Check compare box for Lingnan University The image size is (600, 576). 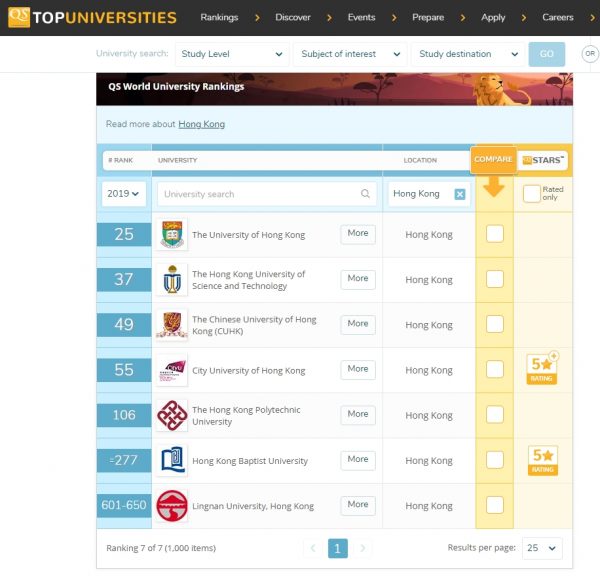pyautogui.click(x=494, y=504)
